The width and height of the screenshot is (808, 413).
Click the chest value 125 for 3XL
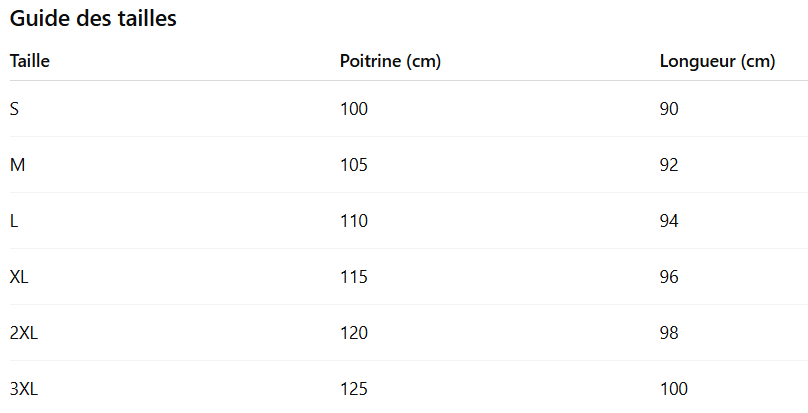click(x=354, y=388)
